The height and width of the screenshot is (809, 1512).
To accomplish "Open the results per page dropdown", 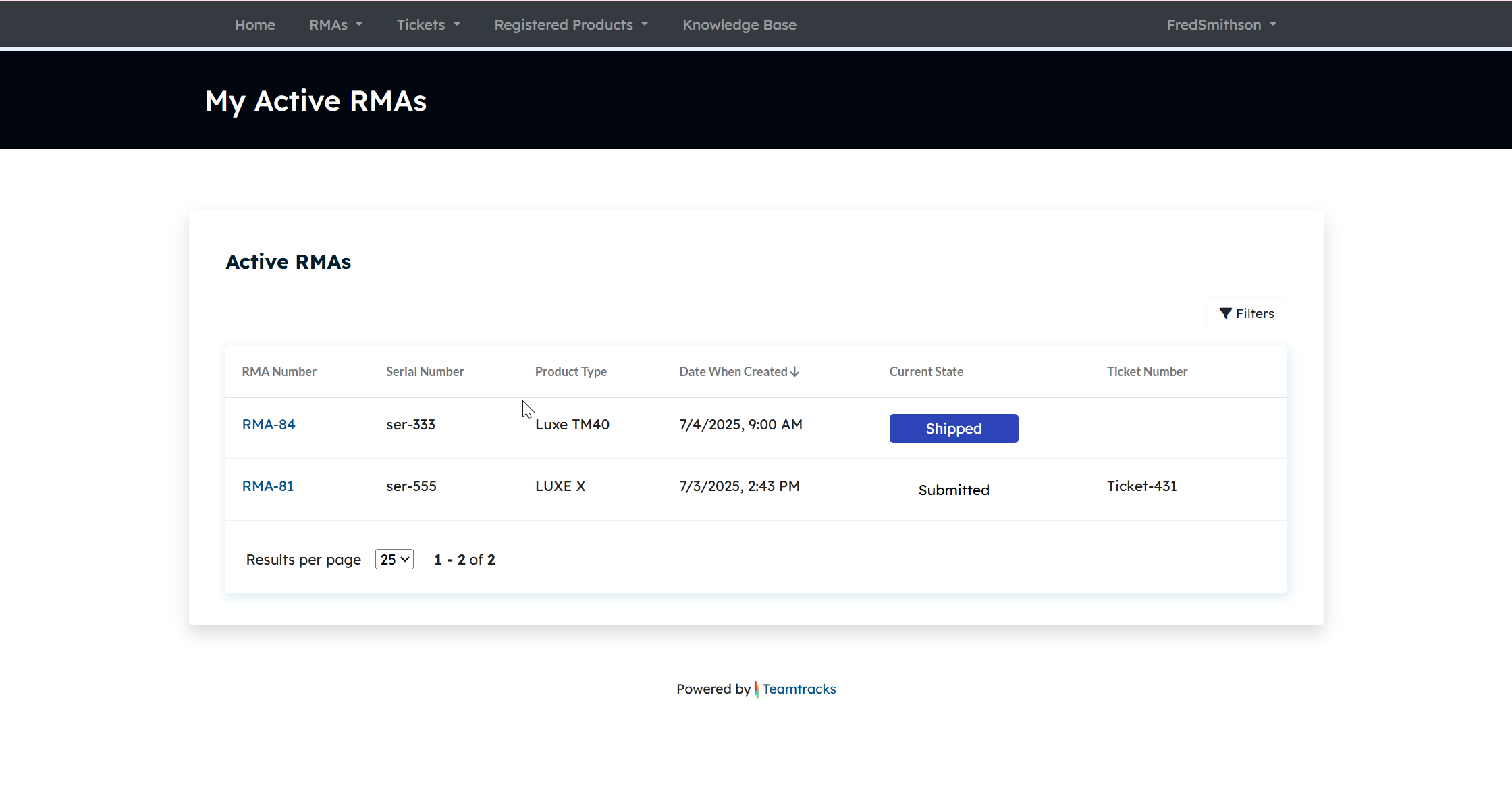I will (394, 560).
